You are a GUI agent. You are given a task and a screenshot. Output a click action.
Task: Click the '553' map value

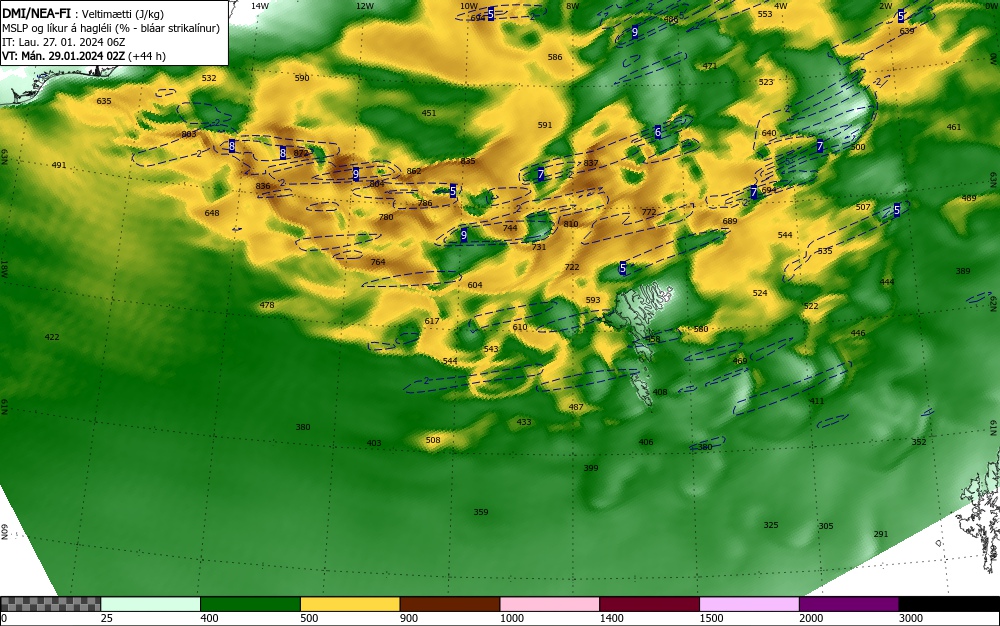tap(765, 14)
